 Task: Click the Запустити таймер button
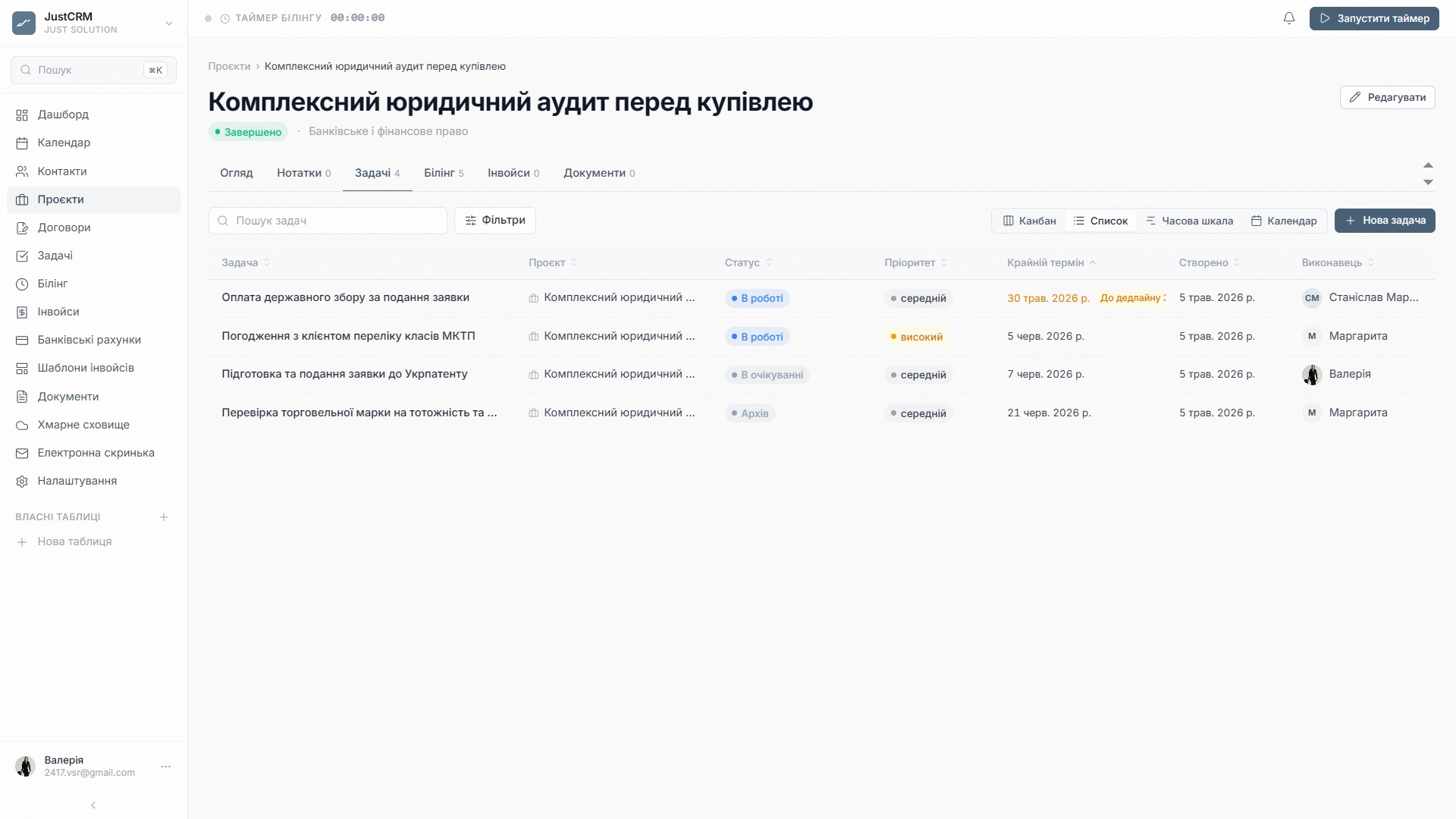[1374, 18]
